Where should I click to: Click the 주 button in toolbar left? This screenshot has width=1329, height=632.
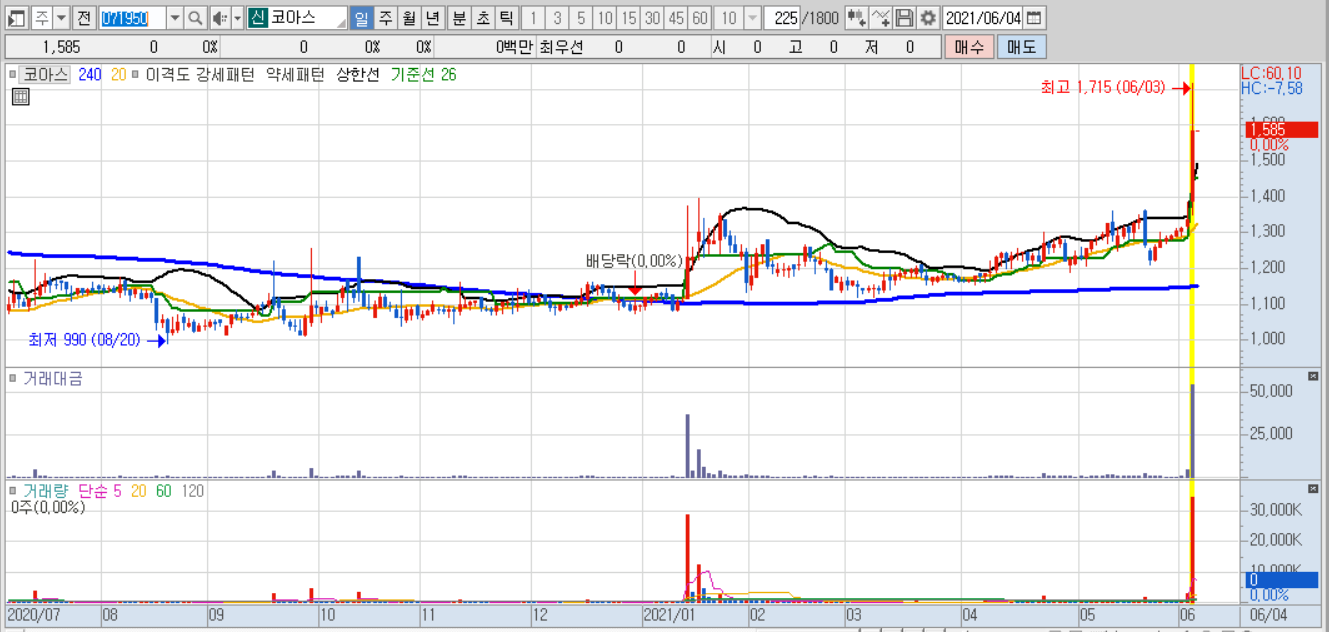pos(41,18)
